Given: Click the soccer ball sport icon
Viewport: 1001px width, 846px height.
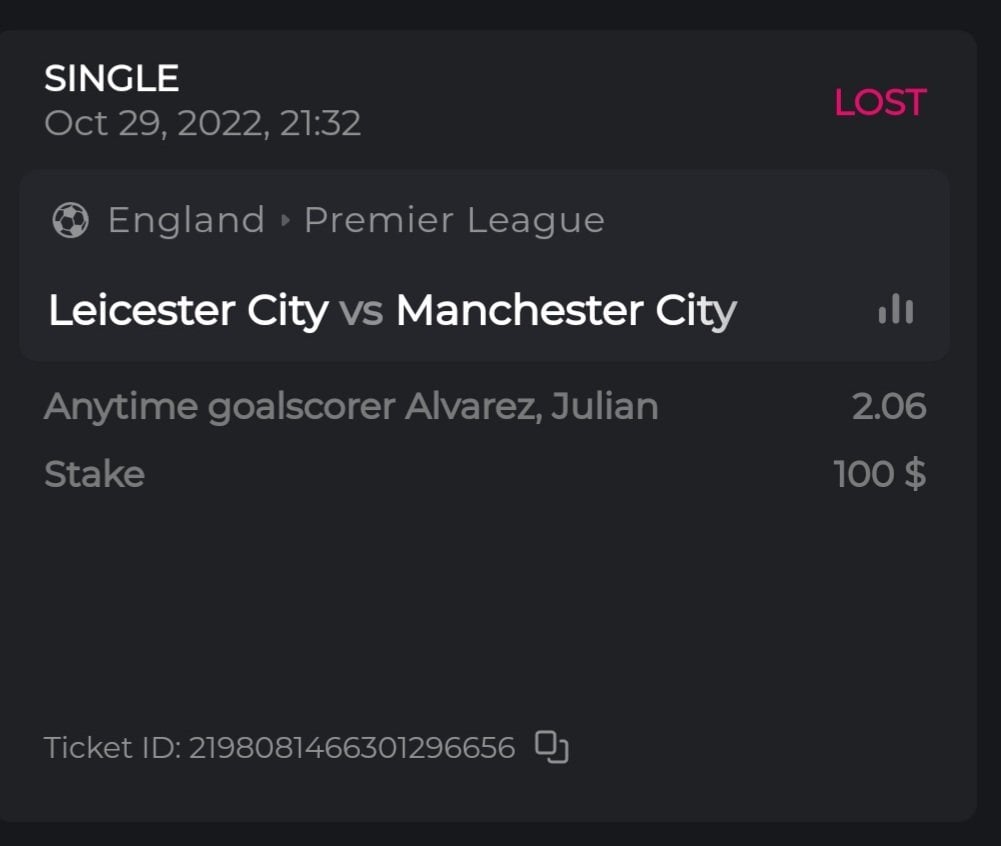Looking at the screenshot, I should coord(70,220).
